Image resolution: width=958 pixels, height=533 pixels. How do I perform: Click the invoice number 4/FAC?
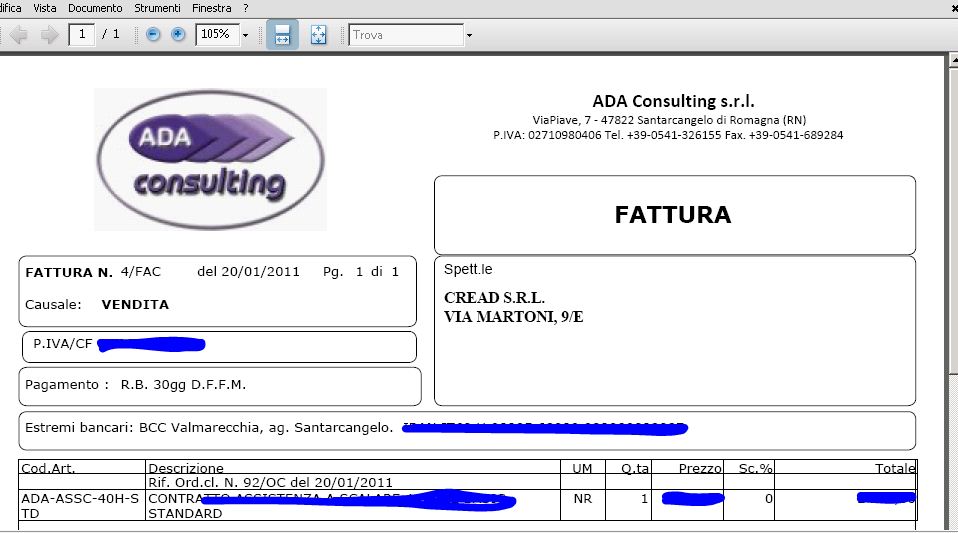(141, 271)
